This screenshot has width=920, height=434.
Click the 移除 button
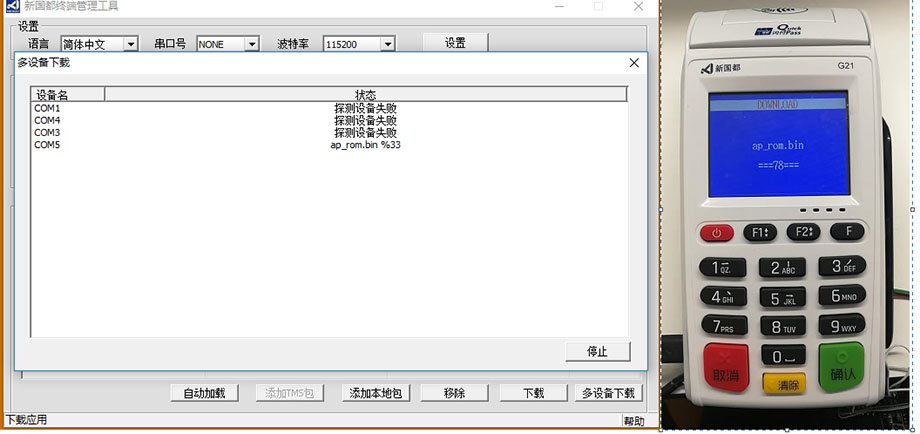(455, 393)
